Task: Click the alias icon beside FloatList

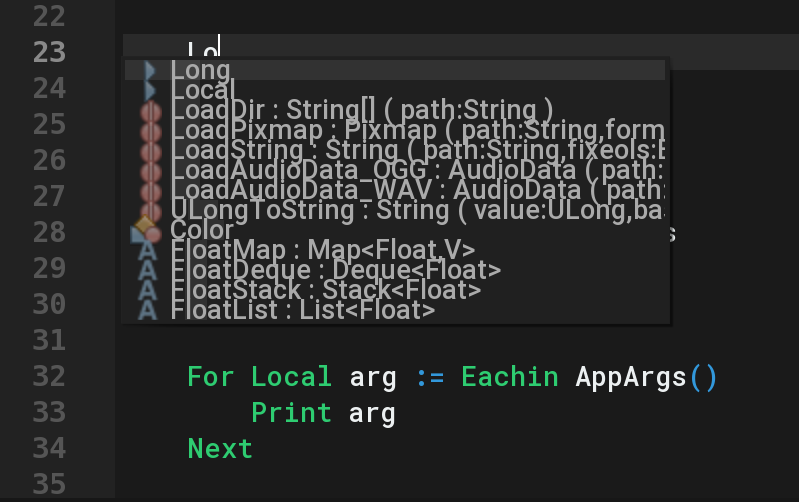Action: (x=148, y=310)
